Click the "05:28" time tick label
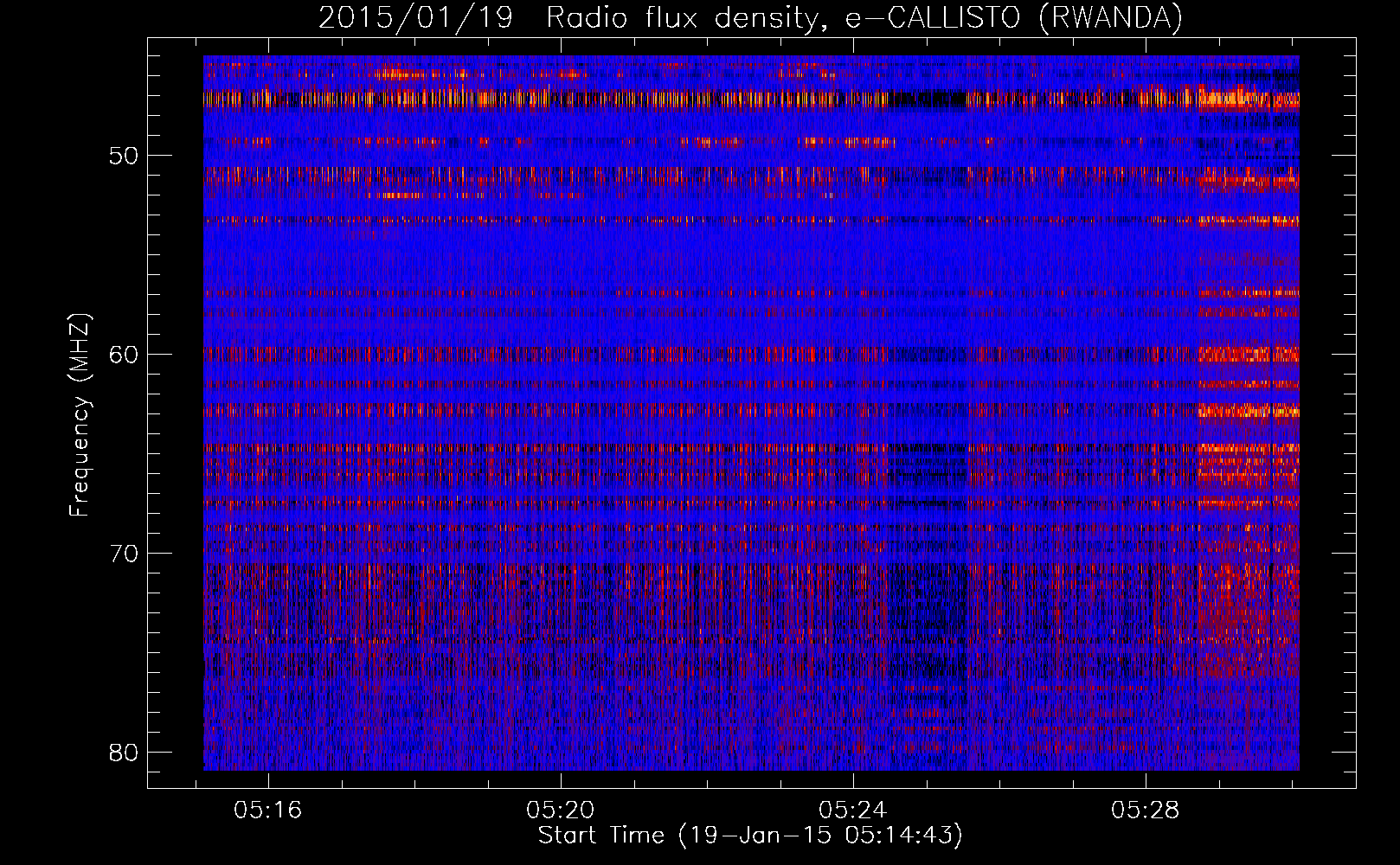Viewport: 1400px width, 865px height. click(1145, 811)
